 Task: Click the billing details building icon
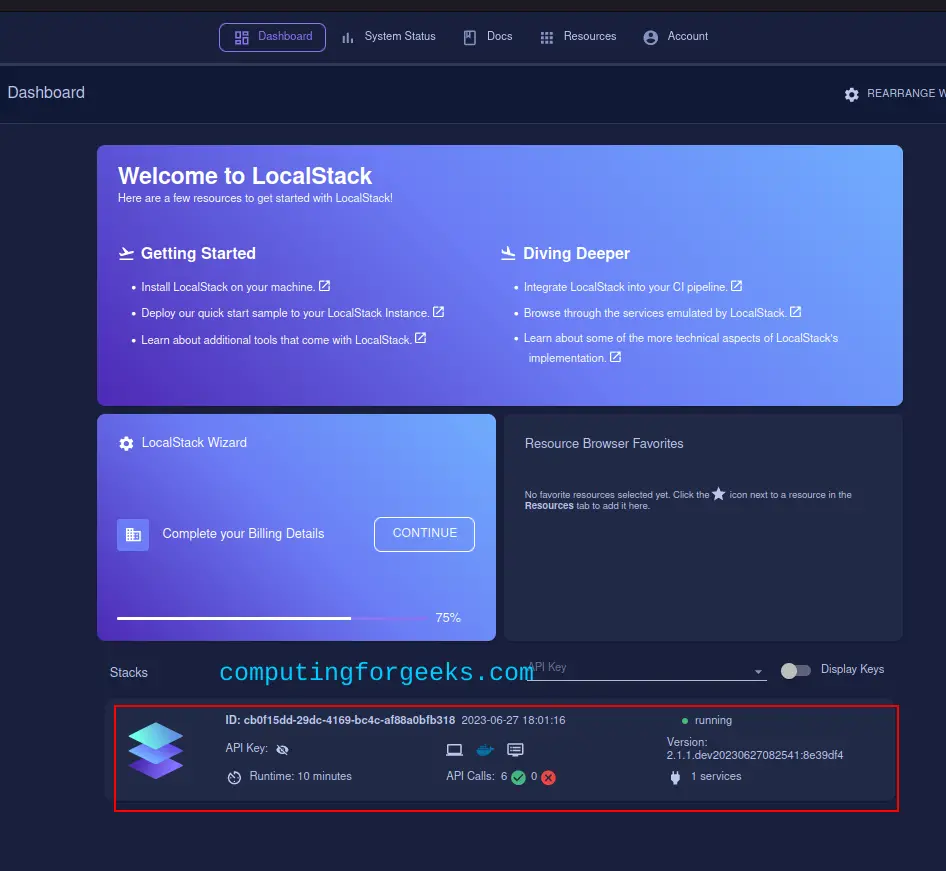coord(133,534)
